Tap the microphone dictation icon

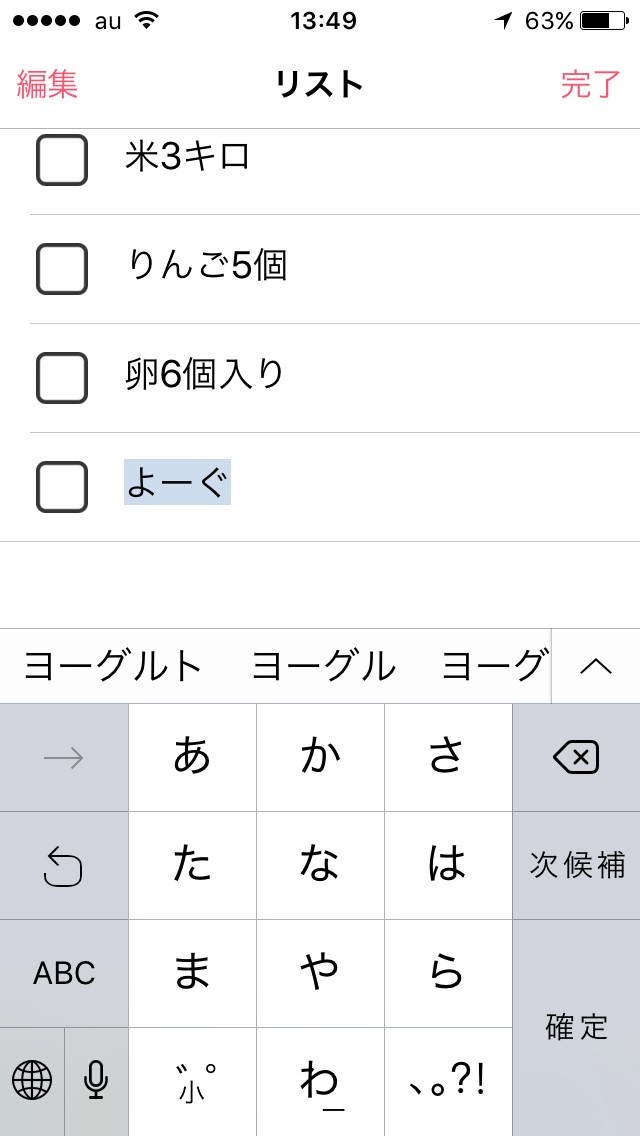pyautogui.click(x=96, y=1080)
